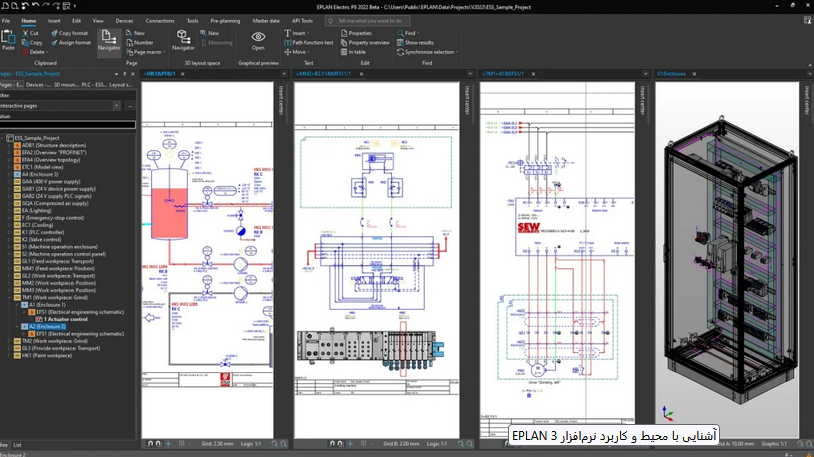The width and height of the screenshot is (814, 457).
Task: Click the 3D enclosure cabinet model
Action: pos(732,260)
